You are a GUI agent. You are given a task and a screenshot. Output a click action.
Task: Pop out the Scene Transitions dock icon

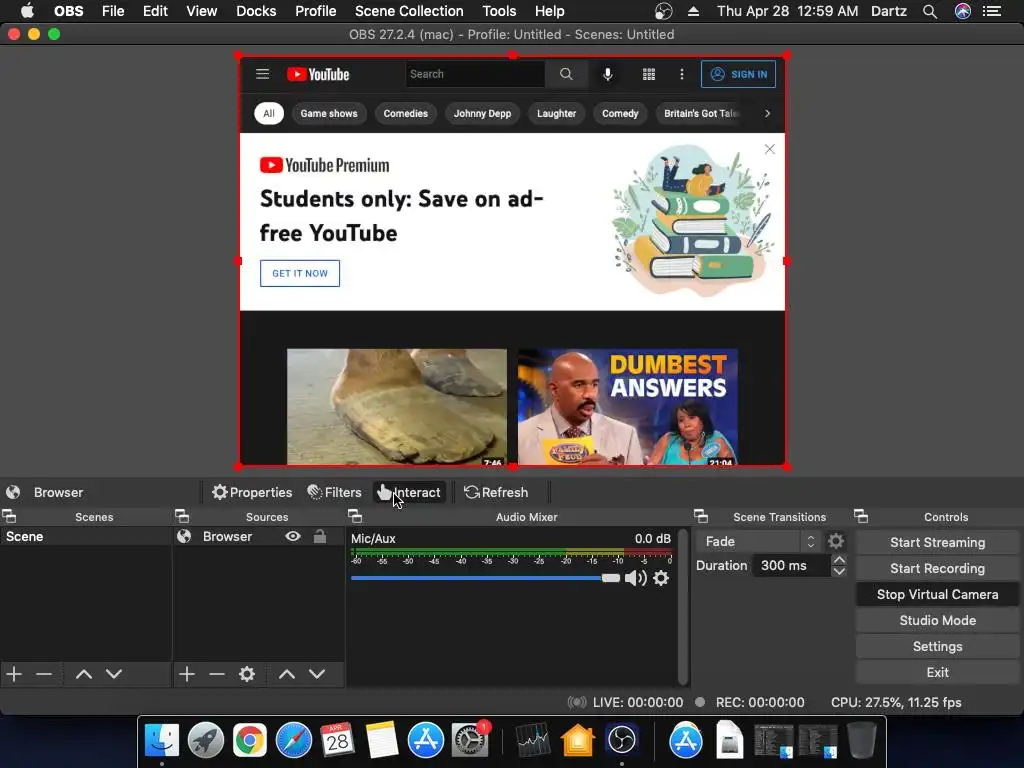point(701,517)
